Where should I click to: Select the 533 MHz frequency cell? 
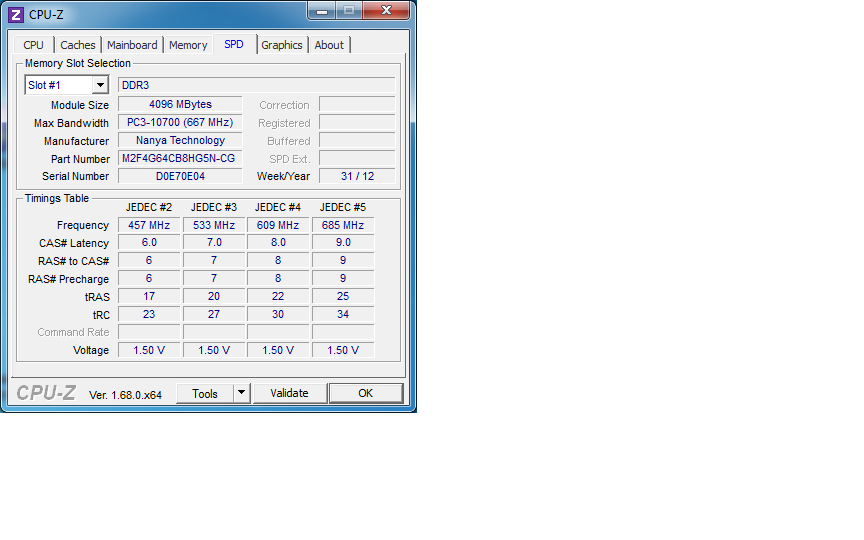[214, 225]
